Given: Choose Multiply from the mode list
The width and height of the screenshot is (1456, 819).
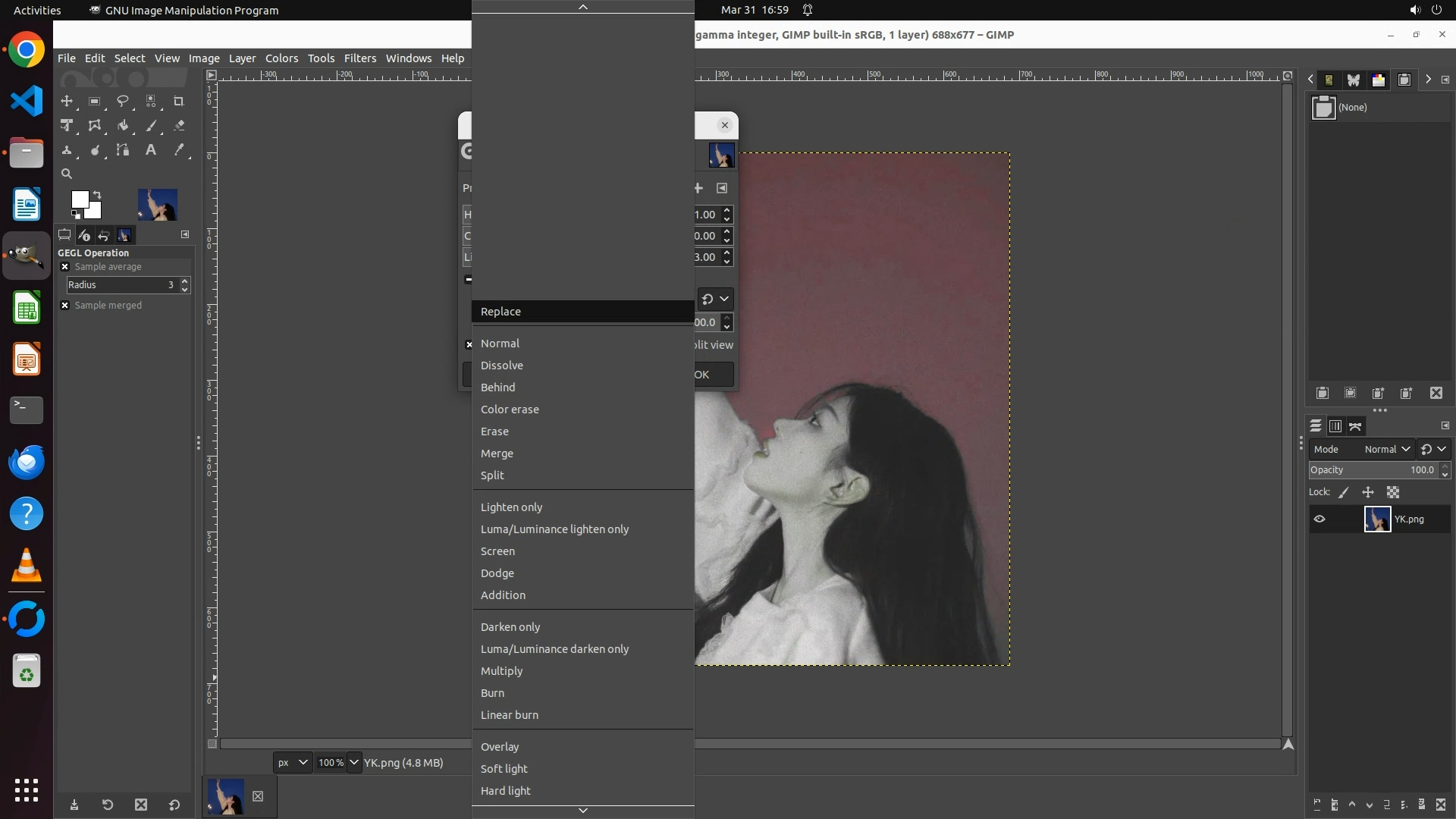Looking at the screenshot, I should click(x=501, y=671).
